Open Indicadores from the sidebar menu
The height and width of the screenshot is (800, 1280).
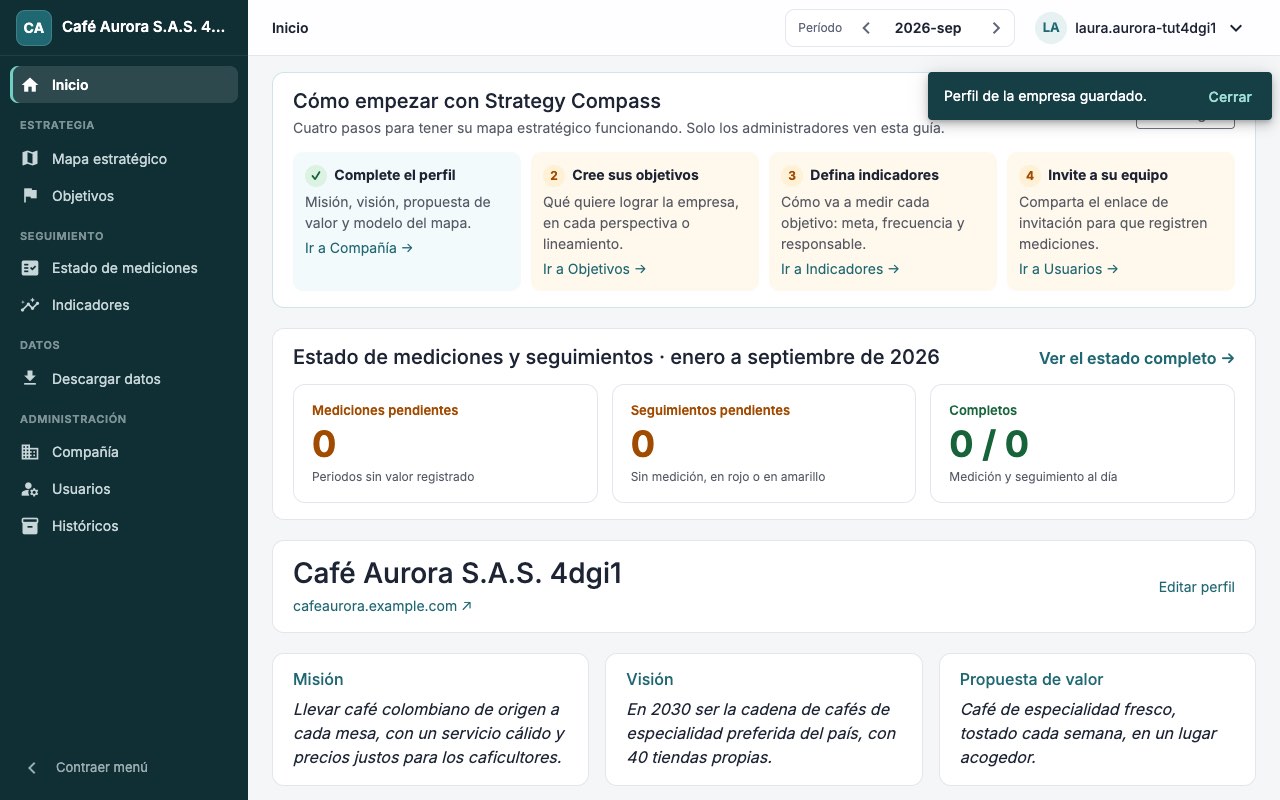[x=124, y=305]
